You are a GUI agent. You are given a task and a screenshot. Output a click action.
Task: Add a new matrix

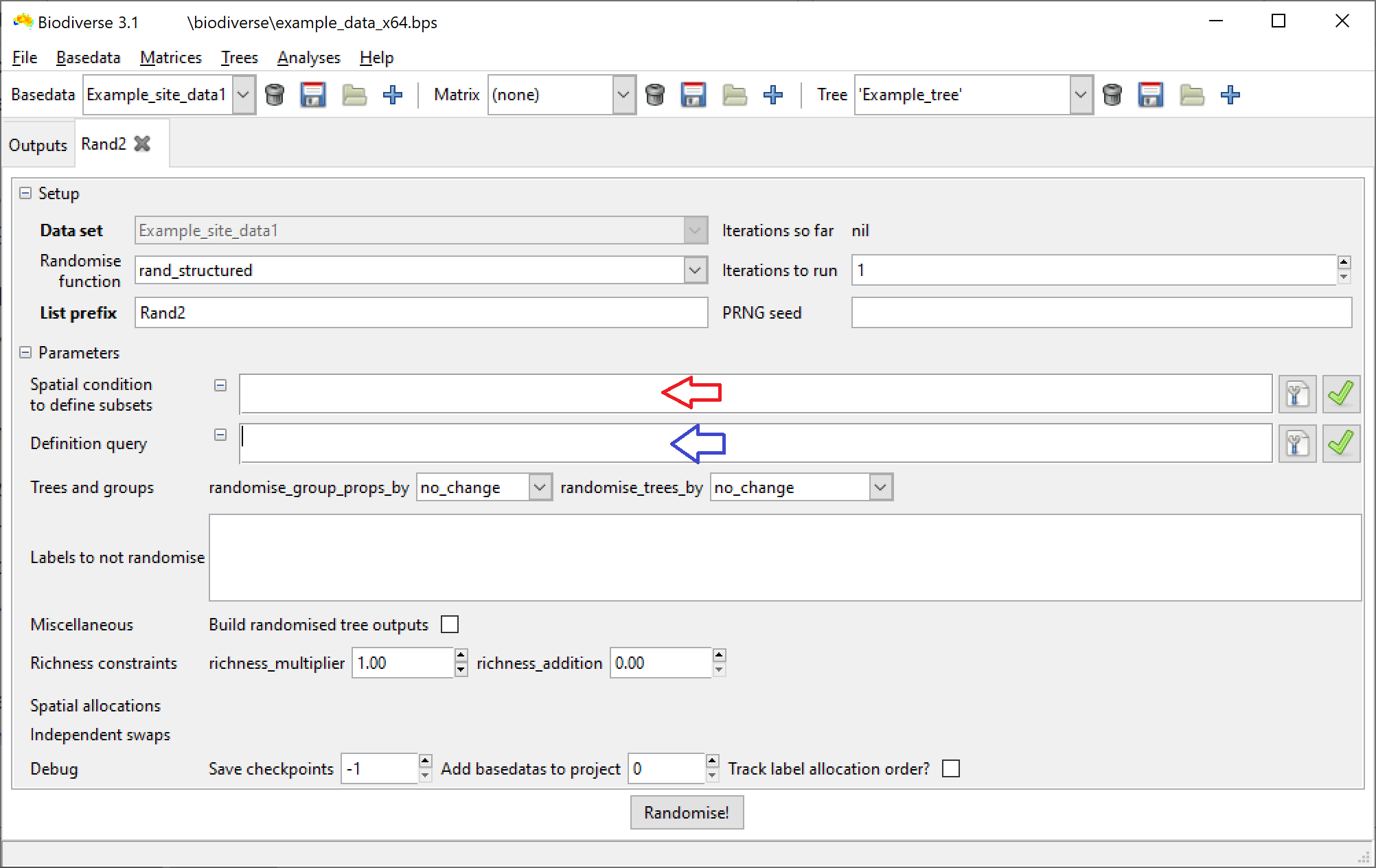tap(773, 95)
